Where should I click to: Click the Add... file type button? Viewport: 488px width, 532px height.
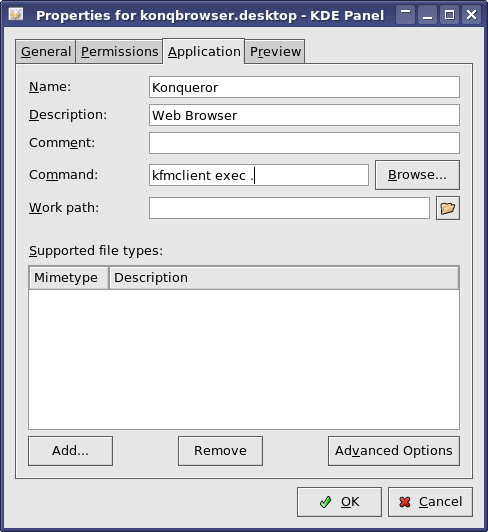pyautogui.click(x=70, y=451)
